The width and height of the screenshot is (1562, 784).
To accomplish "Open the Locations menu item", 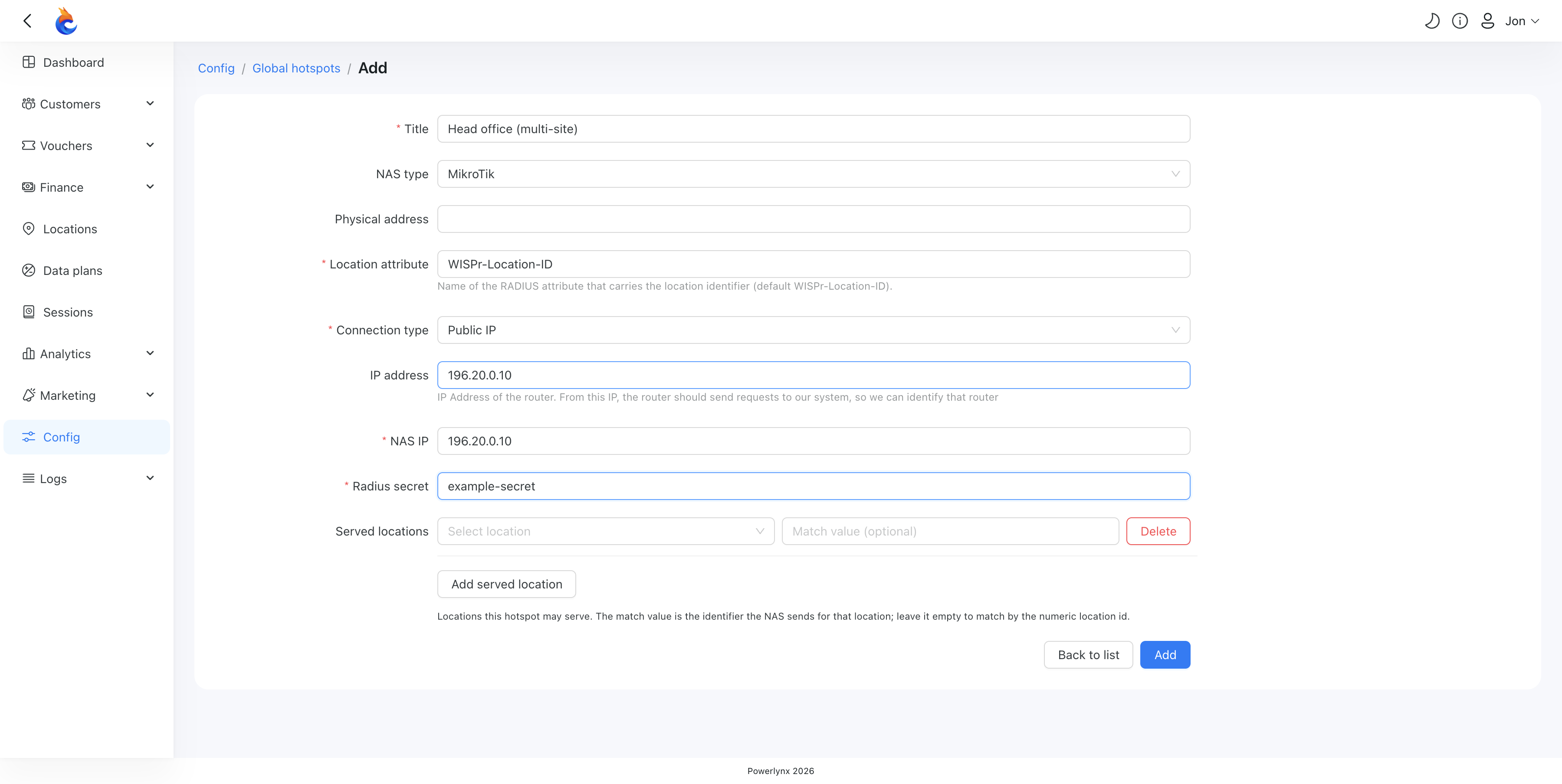I will click(x=87, y=229).
